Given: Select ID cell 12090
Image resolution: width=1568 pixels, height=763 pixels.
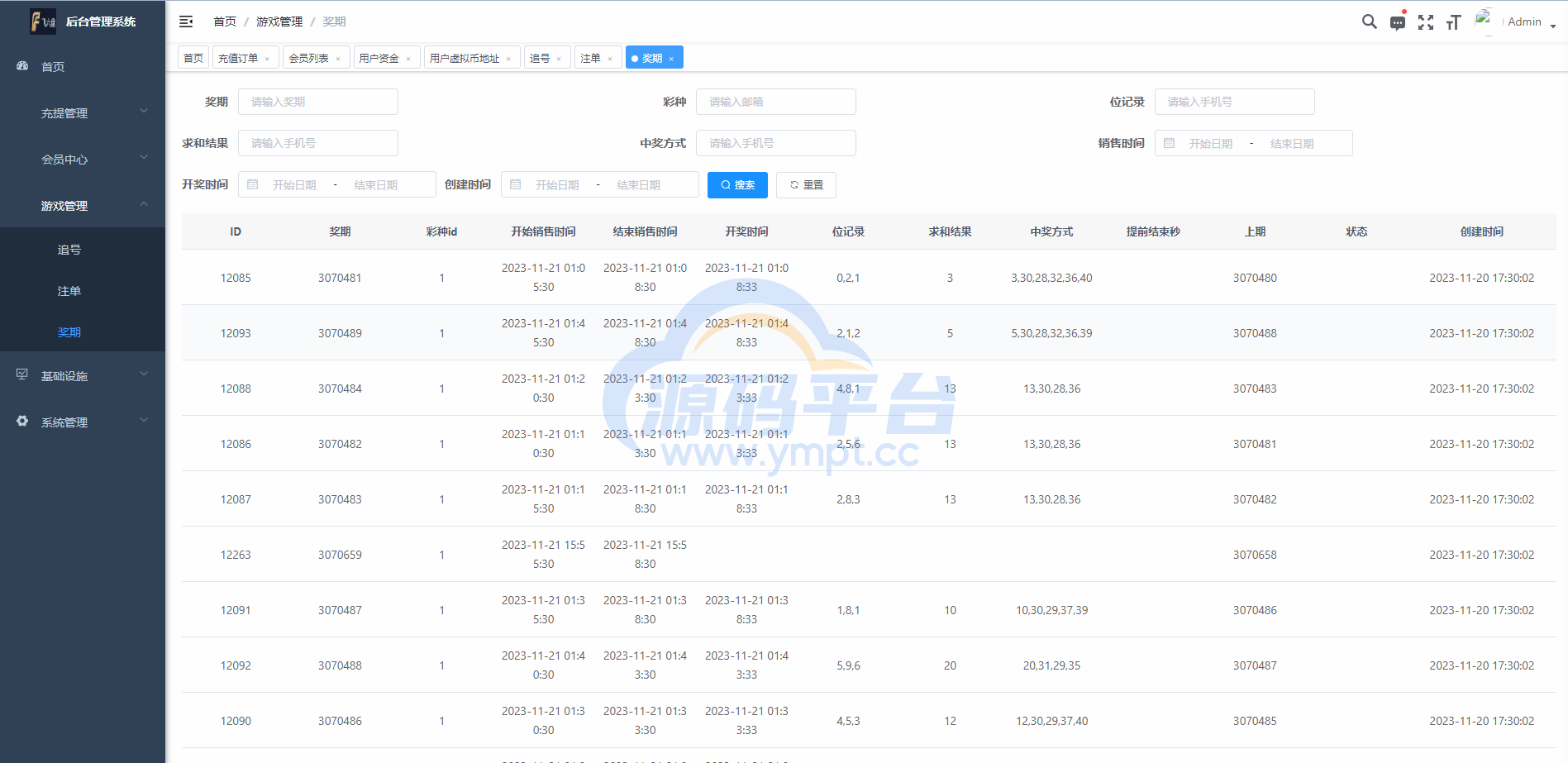Looking at the screenshot, I should click(x=236, y=721).
